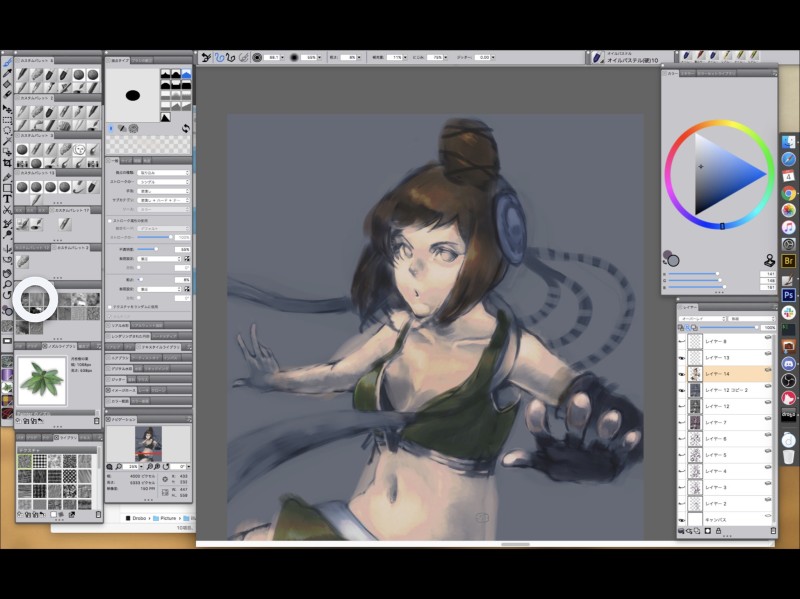
Task: Show レイヤー 6 with its eye toggle
Action: coord(682,439)
